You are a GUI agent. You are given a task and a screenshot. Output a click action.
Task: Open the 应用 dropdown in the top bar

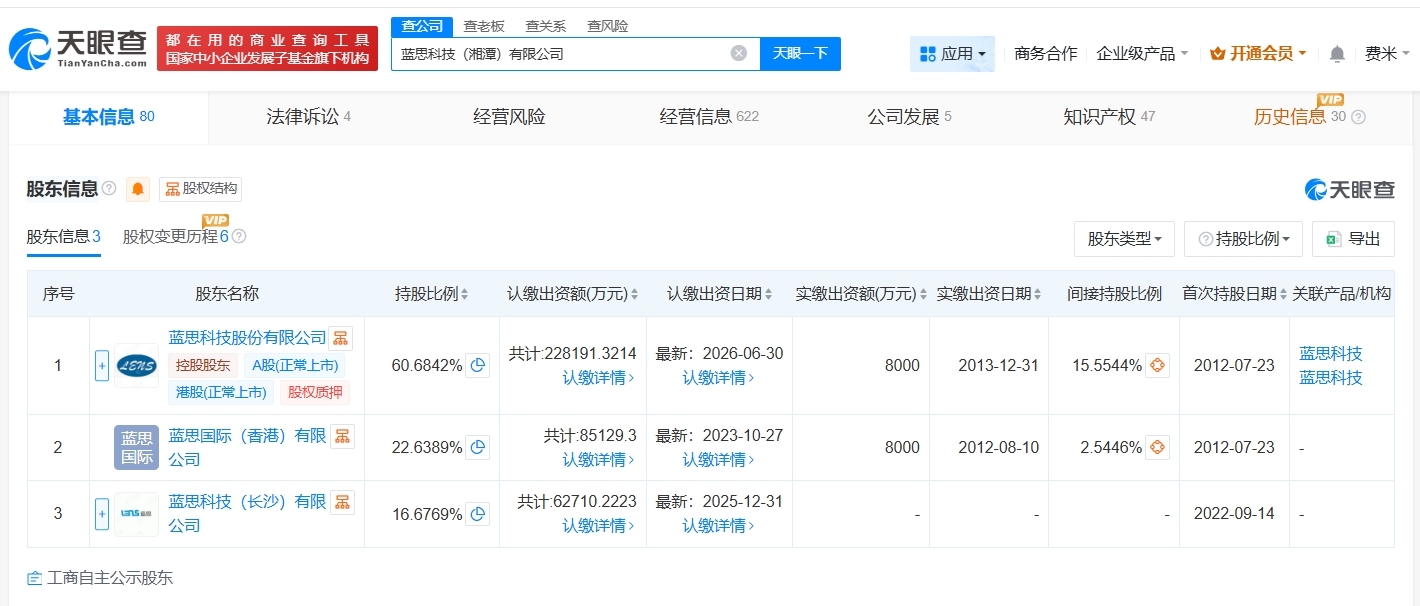click(x=951, y=53)
